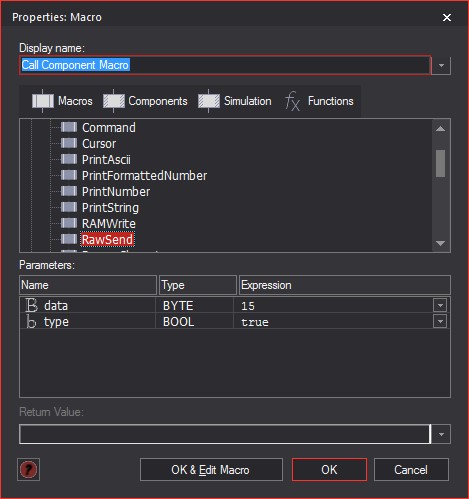Close the Properties: Macro dialog
Screen dimensions: 469x499
447,17
